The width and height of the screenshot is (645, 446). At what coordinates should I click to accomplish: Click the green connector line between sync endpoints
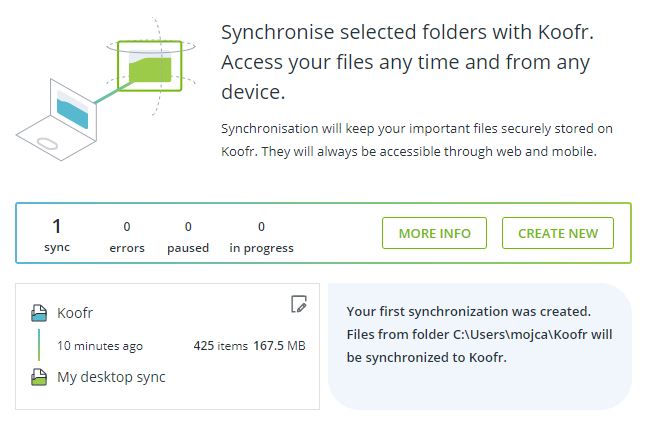(39, 345)
